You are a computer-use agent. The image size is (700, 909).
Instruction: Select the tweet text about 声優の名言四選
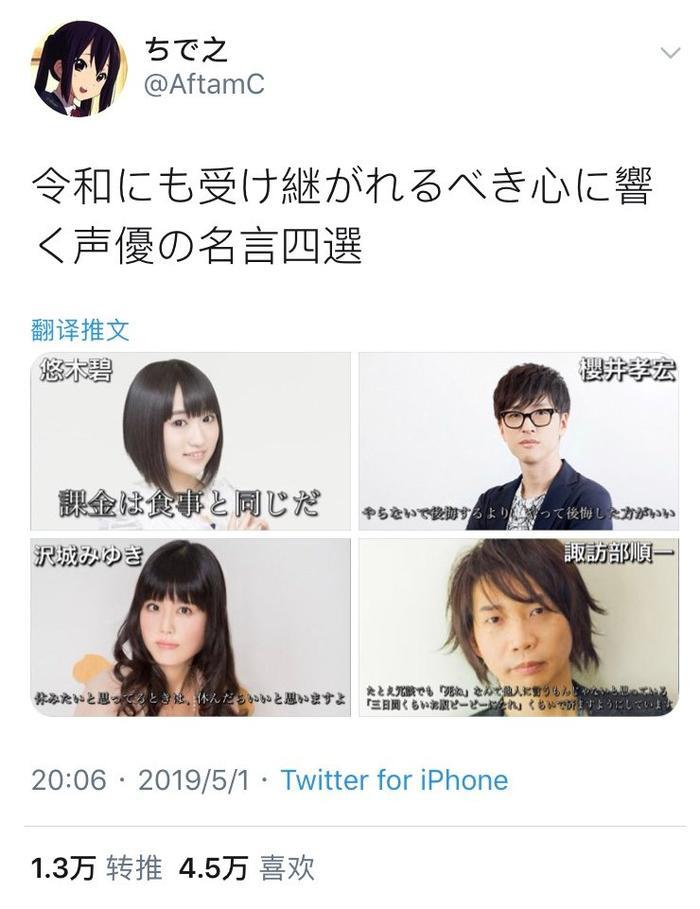342,216
